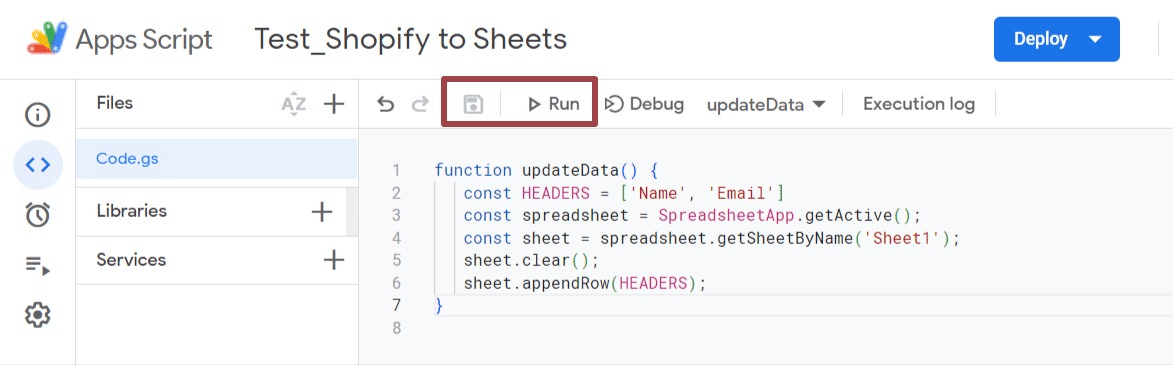
Task: Click the Services section label
Action: (131, 260)
